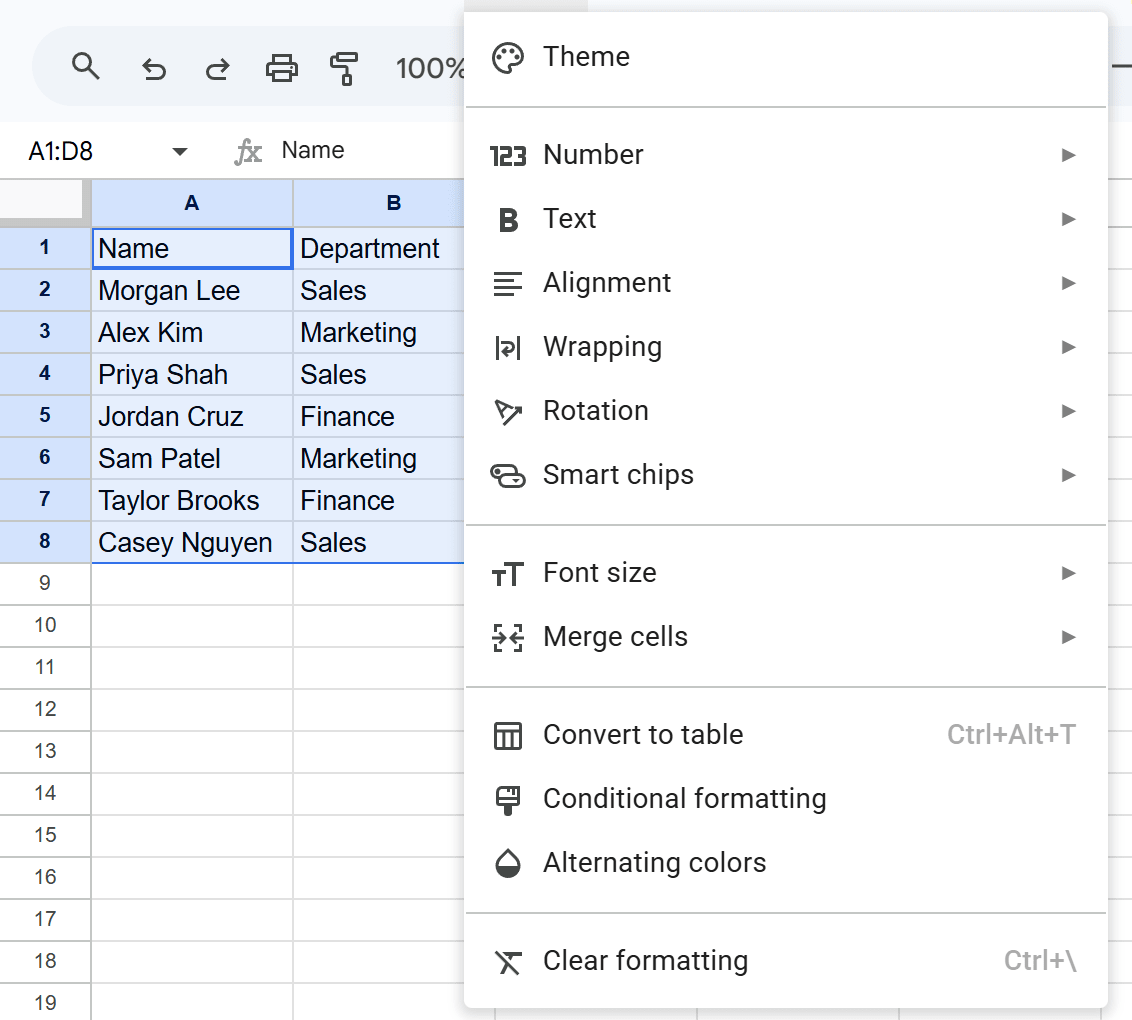Expand the Text submenu arrow

[x=1068, y=219]
